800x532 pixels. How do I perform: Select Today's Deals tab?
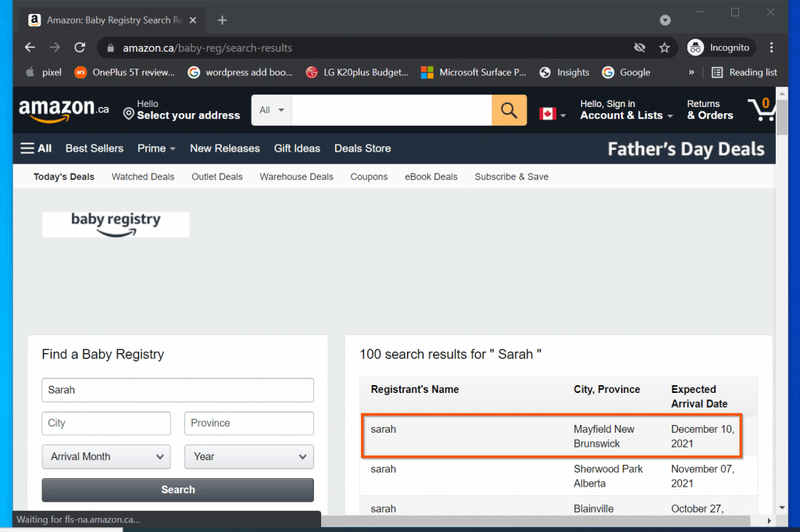[x=64, y=177]
